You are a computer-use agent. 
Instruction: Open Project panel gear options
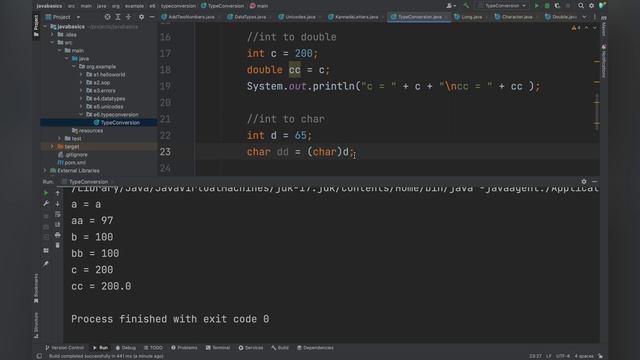pyautogui.click(x=141, y=17)
